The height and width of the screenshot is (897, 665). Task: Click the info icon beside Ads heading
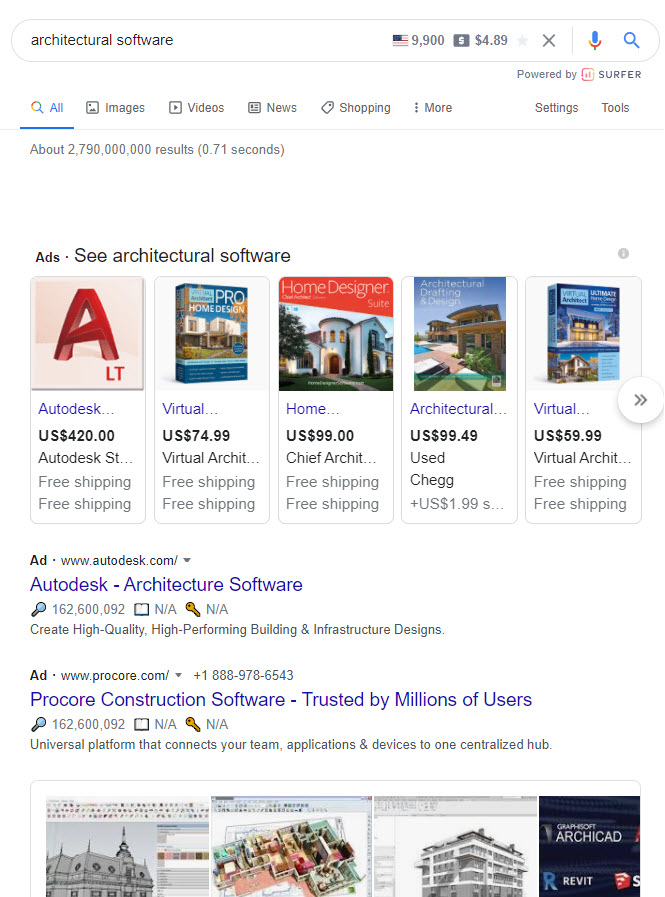point(623,254)
